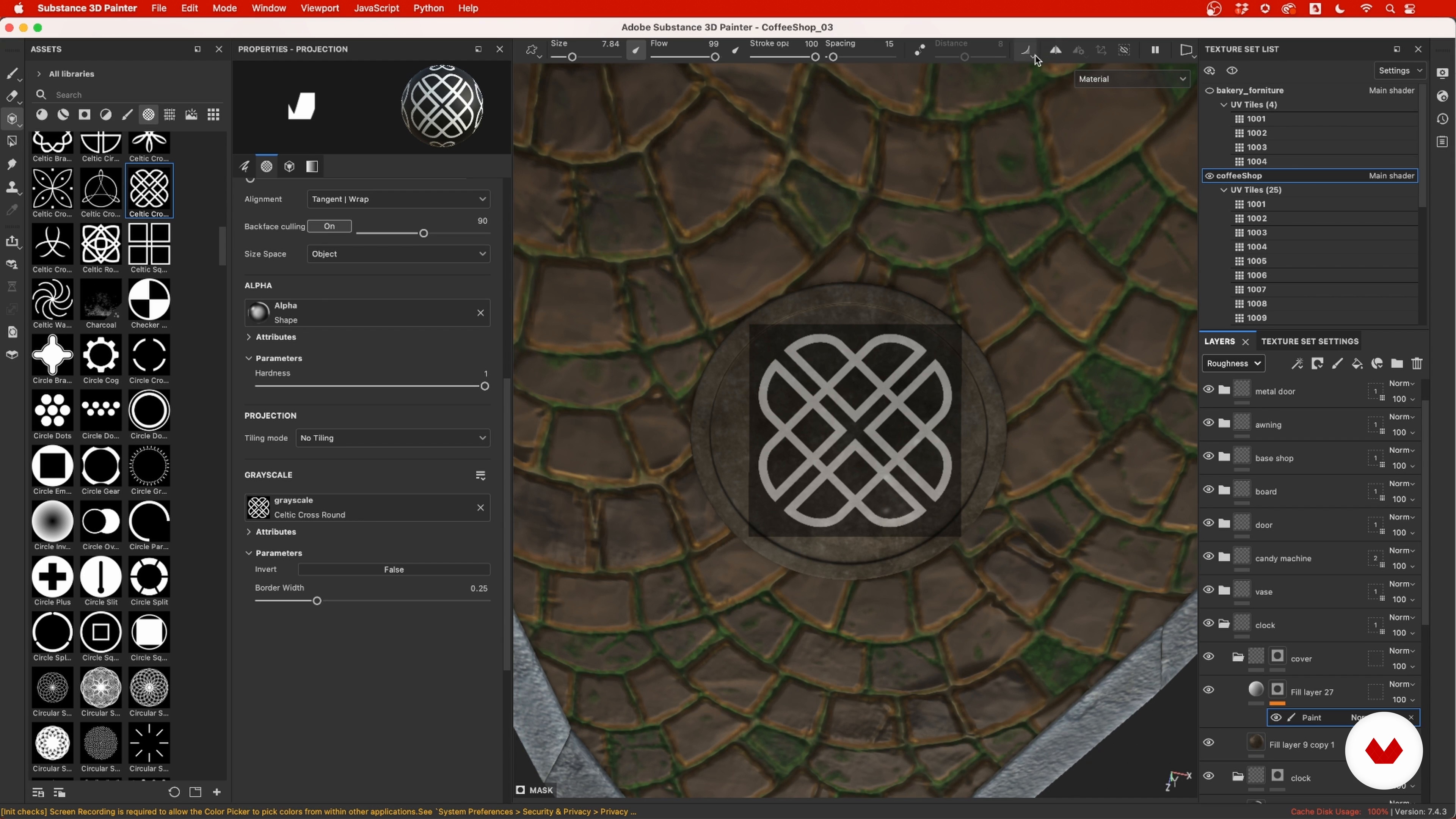The height and width of the screenshot is (819, 1456).
Task: Remove the Alpha Shape resource
Action: tap(480, 312)
